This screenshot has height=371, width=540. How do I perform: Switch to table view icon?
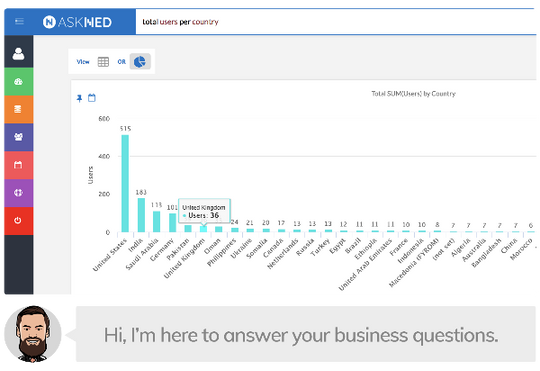[x=103, y=62]
